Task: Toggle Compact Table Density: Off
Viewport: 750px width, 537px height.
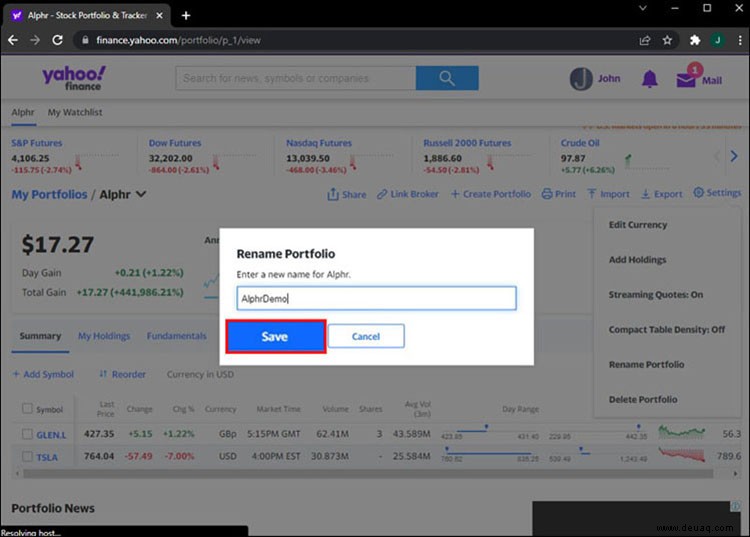Action: pos(667,329)
